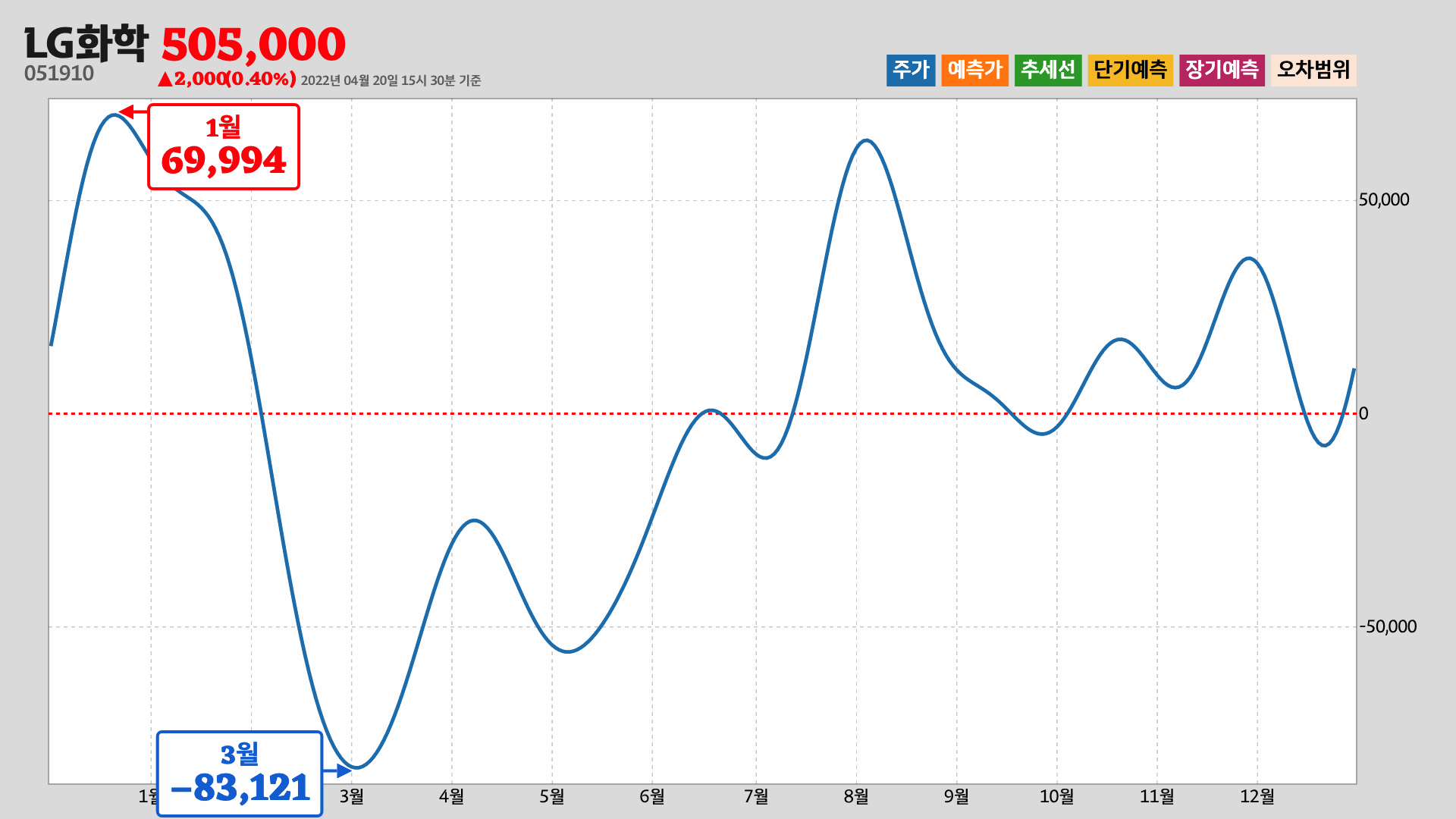Select the stock code 051910

pyautogui.click(x=59, y=74)
